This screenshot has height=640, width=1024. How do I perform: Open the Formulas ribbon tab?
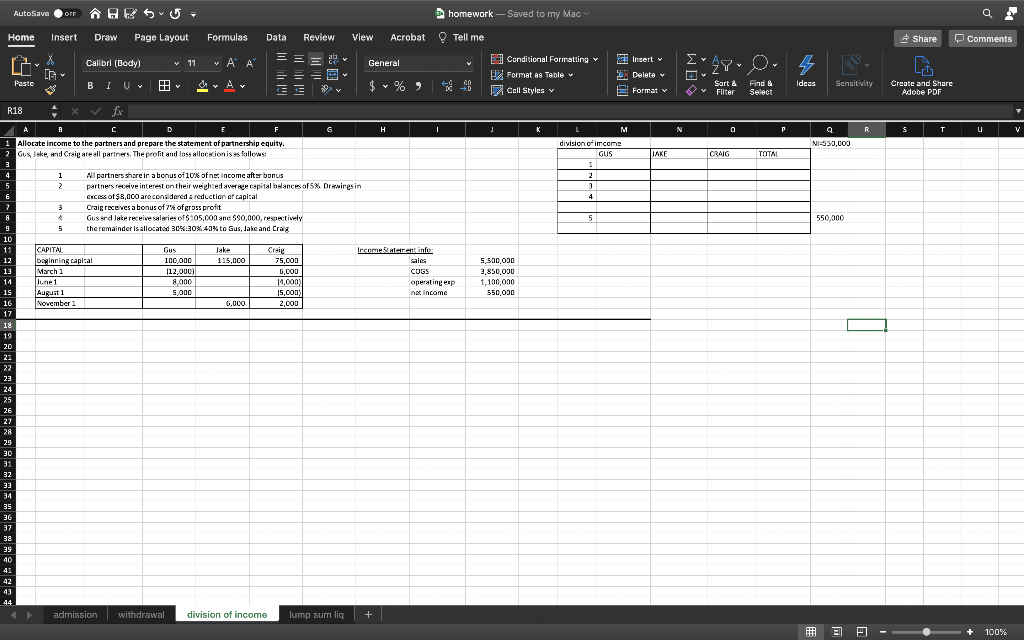pyautogui.click(x=227, y=38)
